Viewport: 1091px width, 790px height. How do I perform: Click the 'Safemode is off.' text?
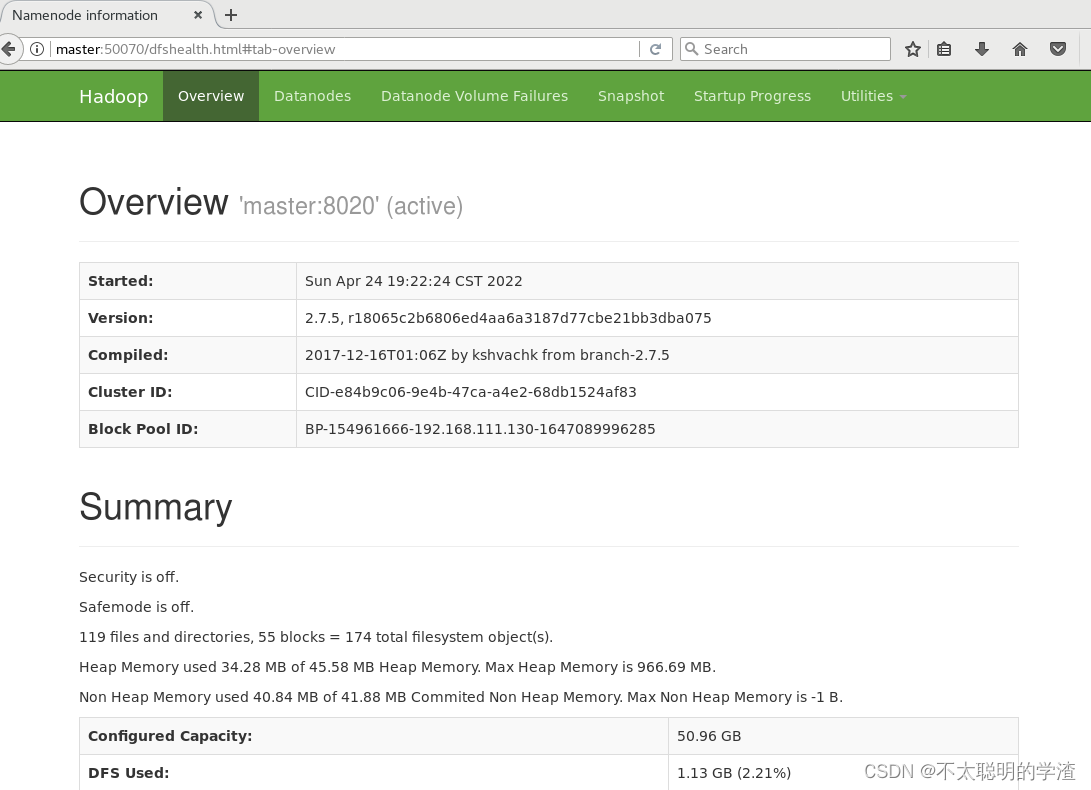coord(136,607)
